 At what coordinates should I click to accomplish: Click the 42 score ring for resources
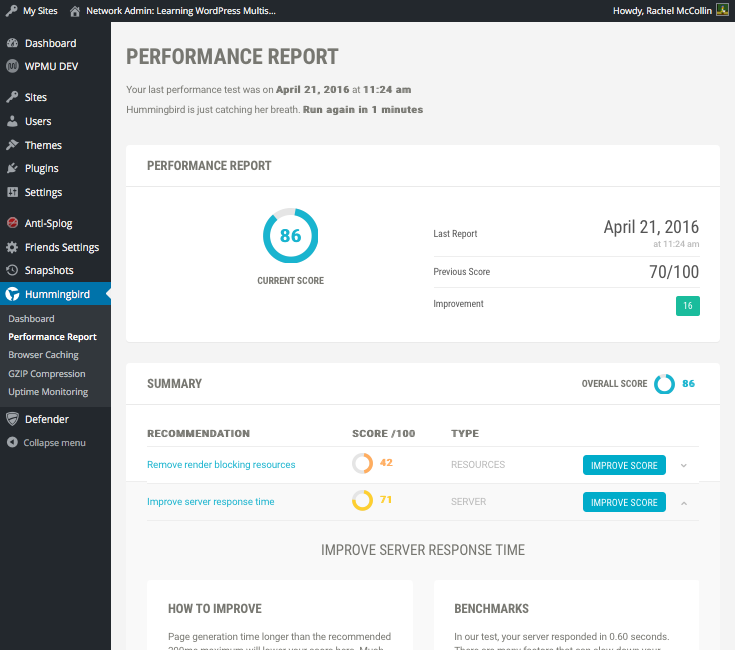(x=362, y=463)
